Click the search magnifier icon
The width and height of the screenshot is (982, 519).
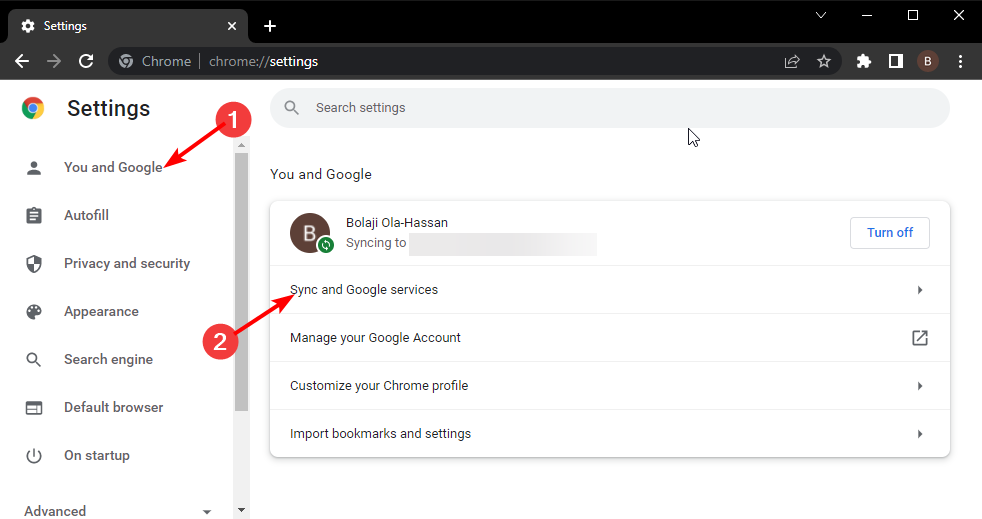pos(291,108)
